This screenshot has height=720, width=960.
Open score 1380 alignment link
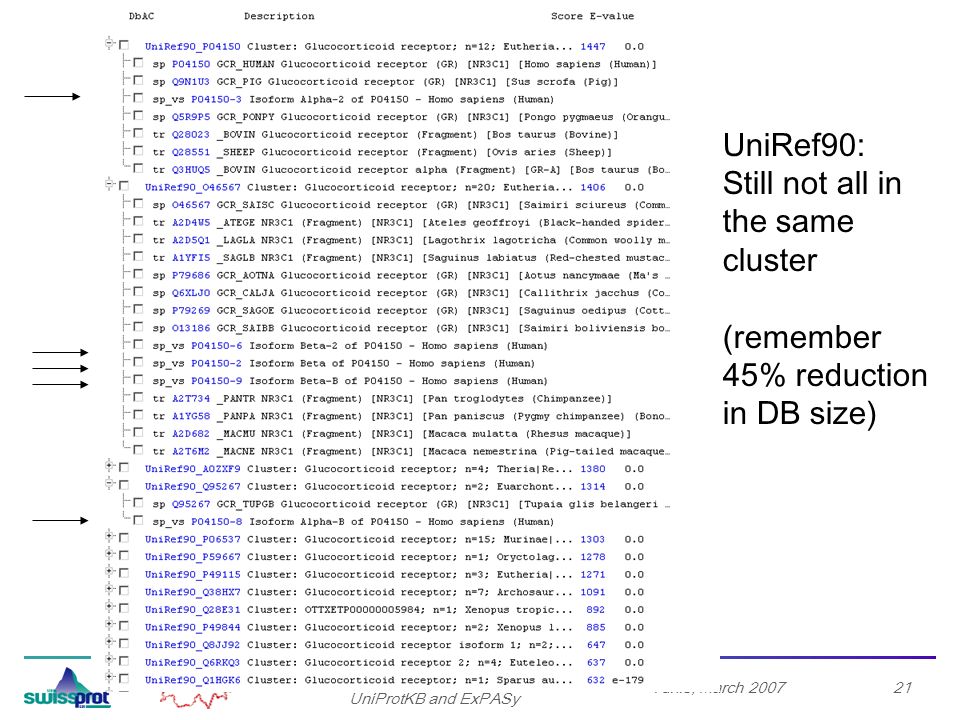pos(593,469)
